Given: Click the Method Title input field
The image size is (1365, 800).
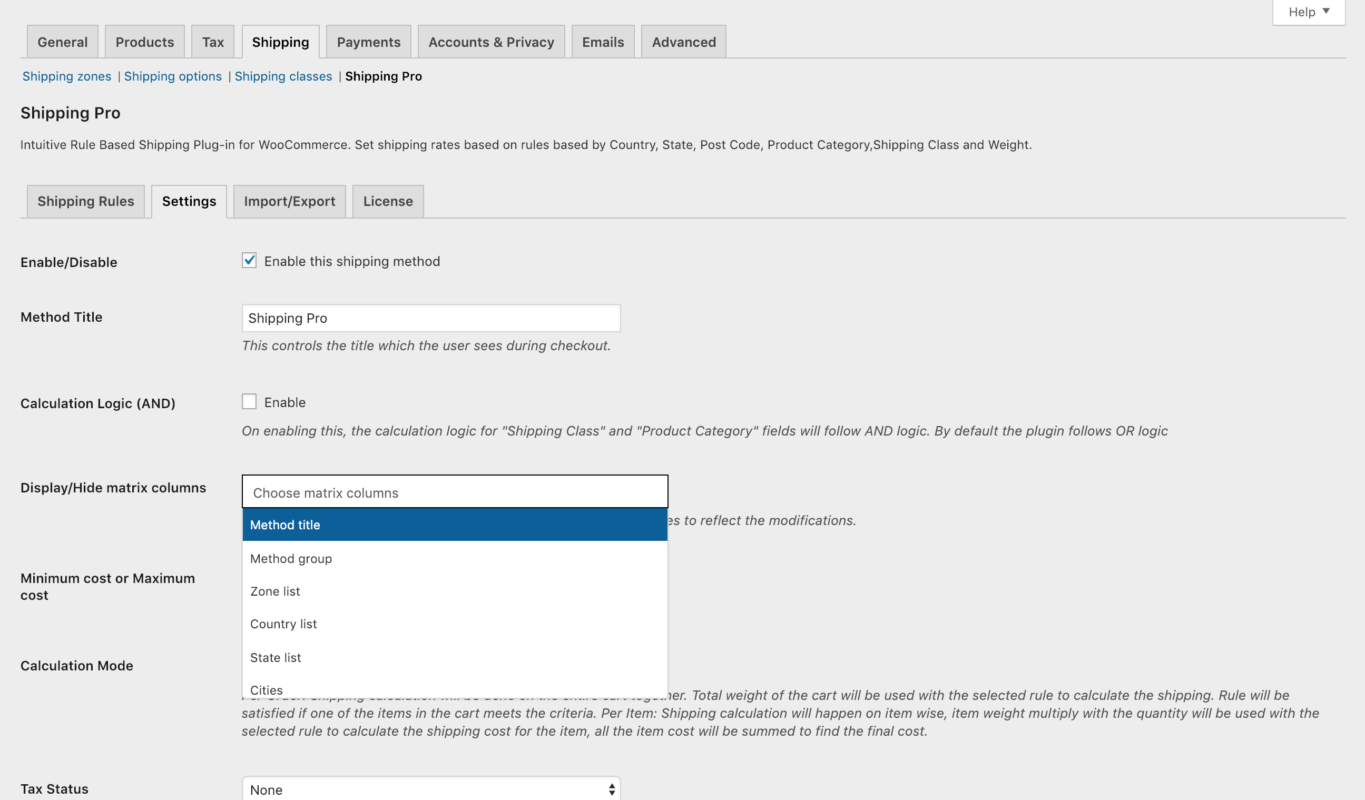Looking at the screenshot, I should pyautogui.click(x=431, y=318).
